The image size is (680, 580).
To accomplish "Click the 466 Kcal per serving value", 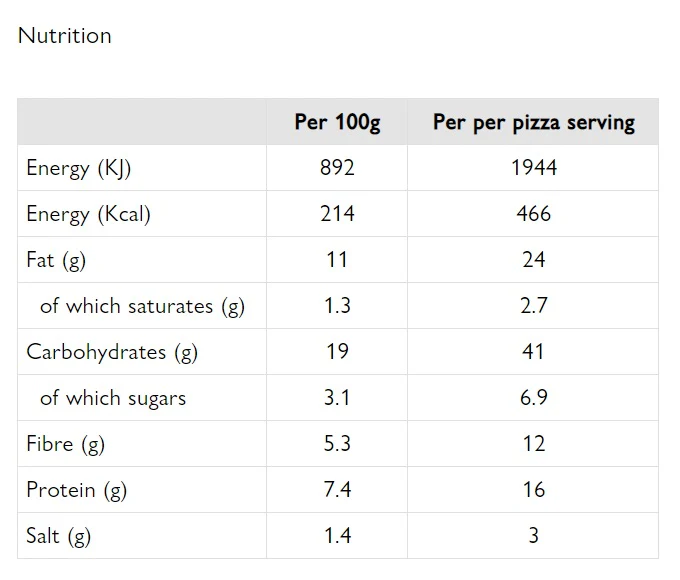I will point(533,214).
